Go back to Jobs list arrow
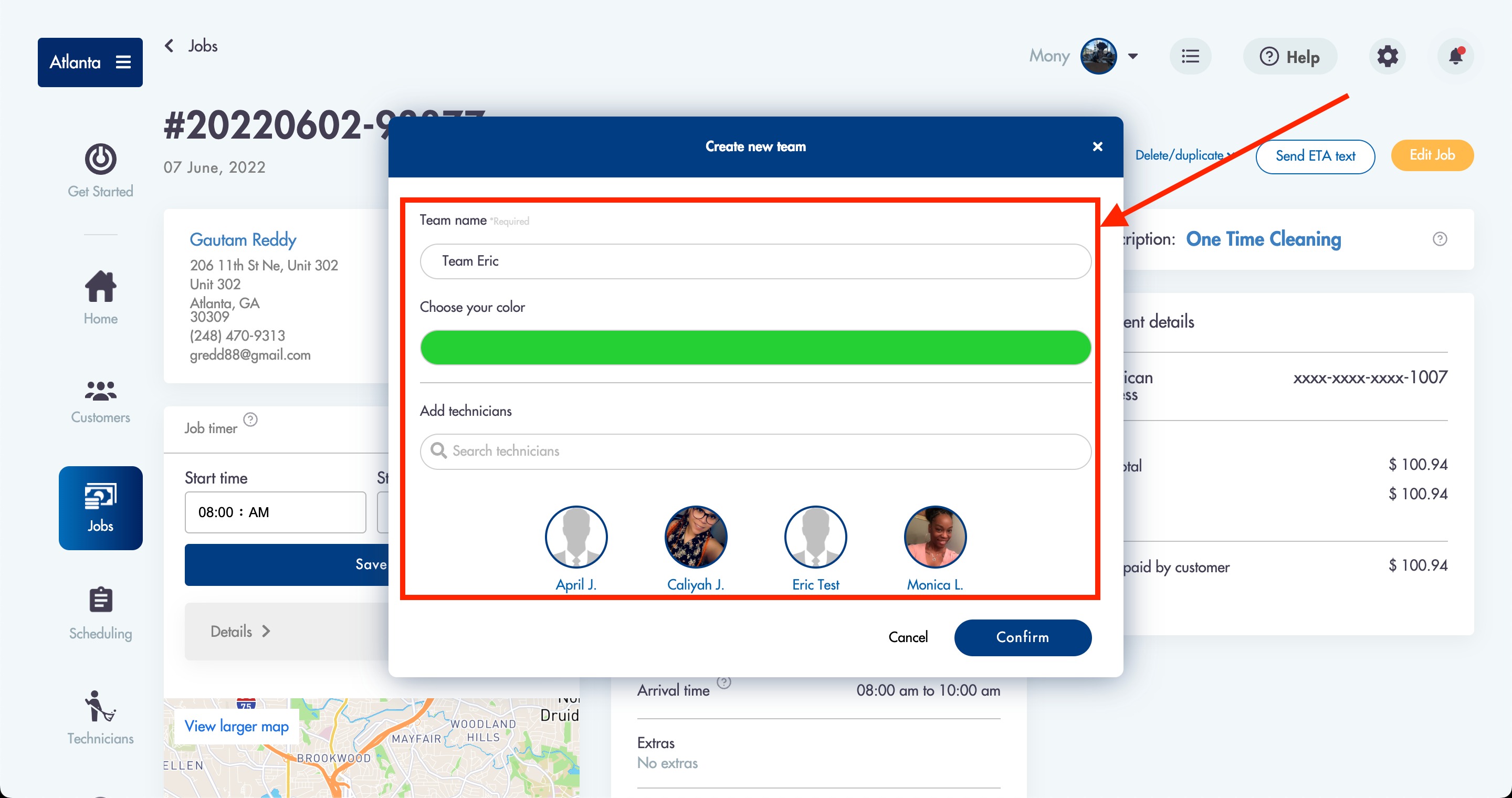 click(x=169, y=46)
